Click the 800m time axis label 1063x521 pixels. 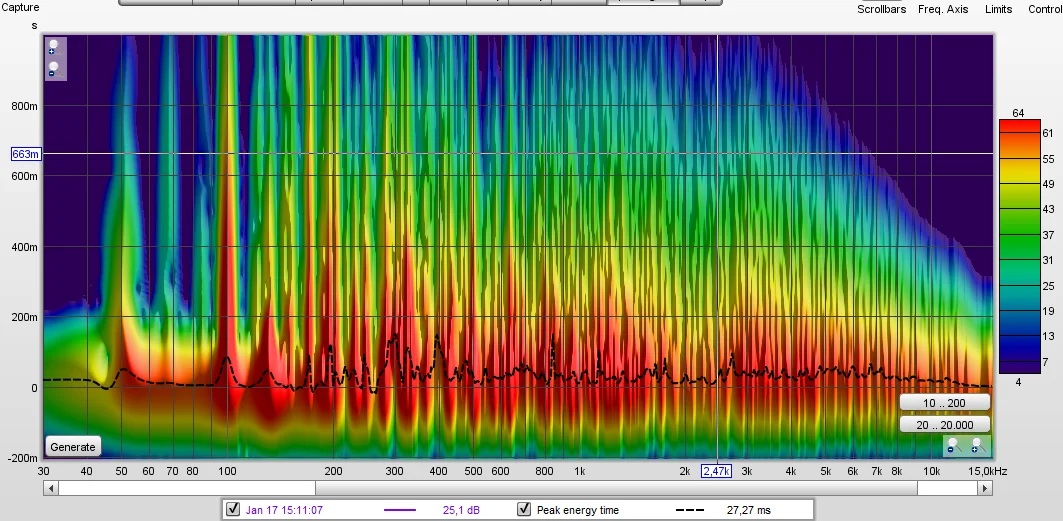coord(24,106)
